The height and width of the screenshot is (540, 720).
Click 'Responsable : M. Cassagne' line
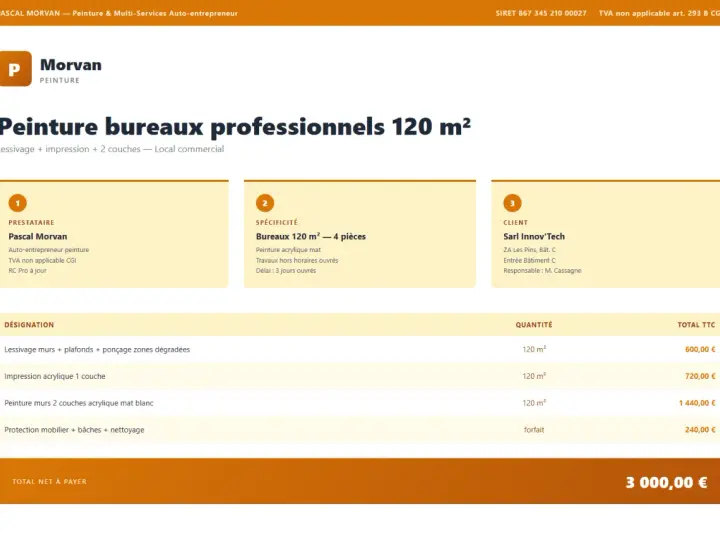[542, 270]
